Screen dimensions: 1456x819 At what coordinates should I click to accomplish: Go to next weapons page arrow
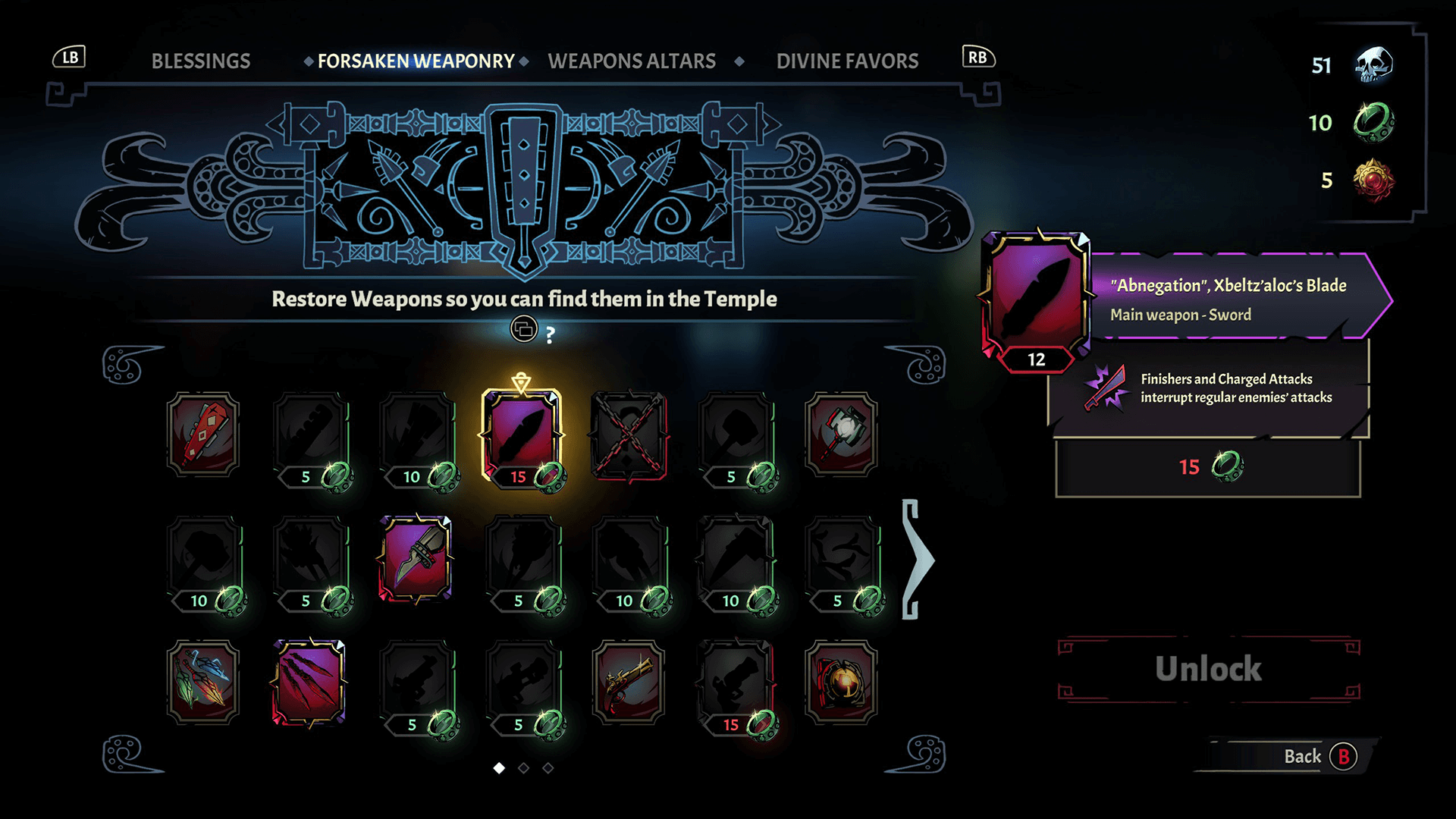[918, 560]
